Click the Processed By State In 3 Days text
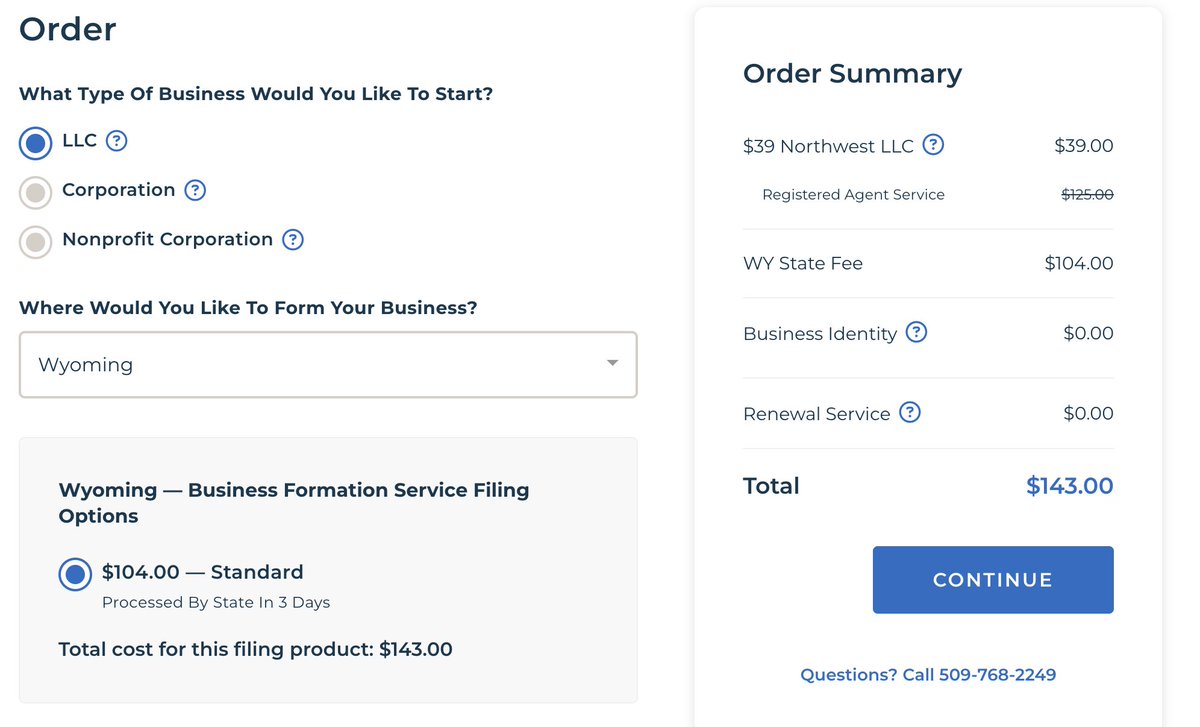Screen dimensions: 1200x727 click(x=216, y=603)
